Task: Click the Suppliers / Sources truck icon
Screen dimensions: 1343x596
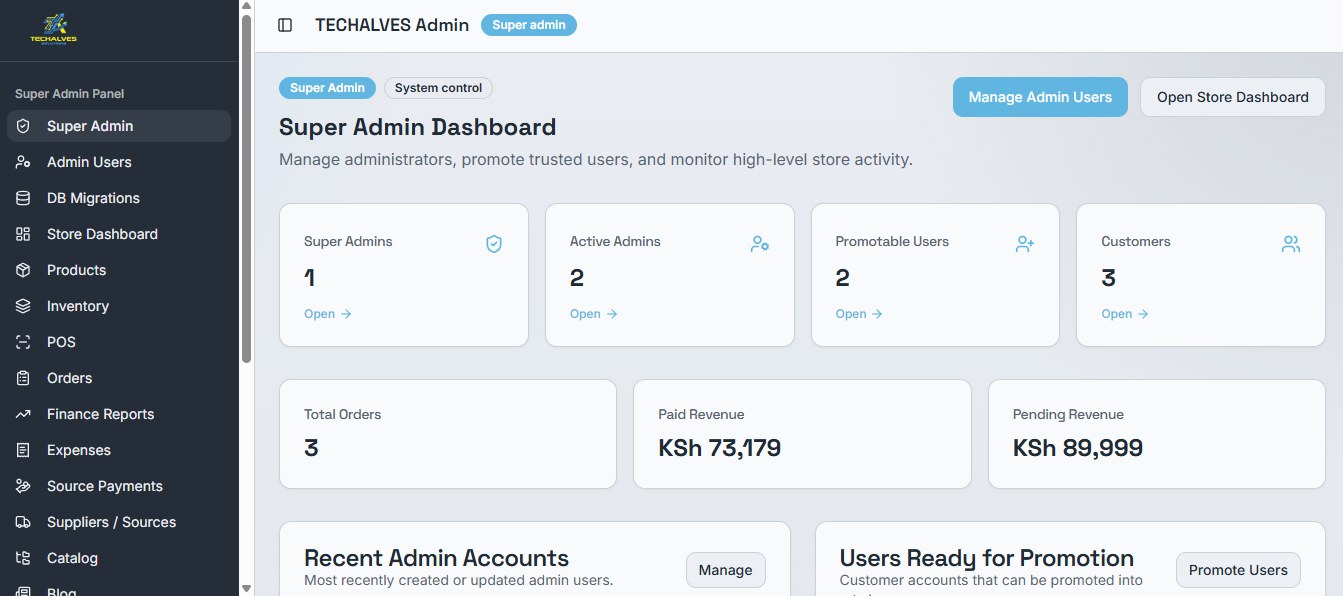Action: pos(23,522)
